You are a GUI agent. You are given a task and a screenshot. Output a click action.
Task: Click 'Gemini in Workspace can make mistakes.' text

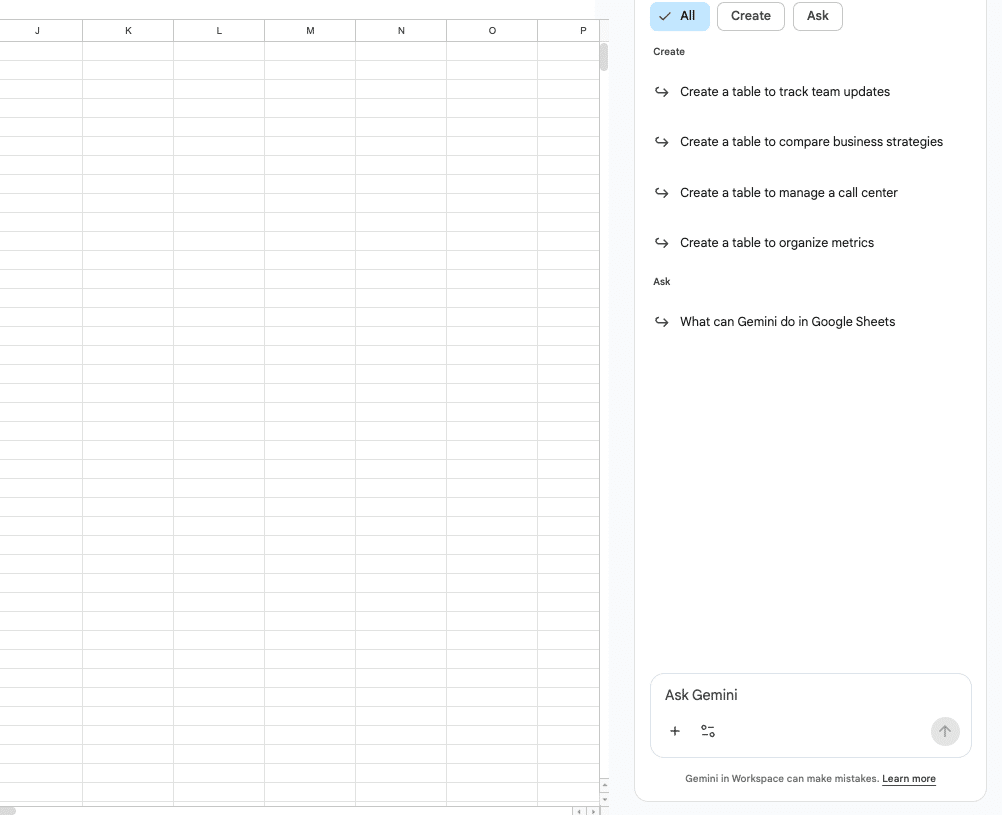782,779
